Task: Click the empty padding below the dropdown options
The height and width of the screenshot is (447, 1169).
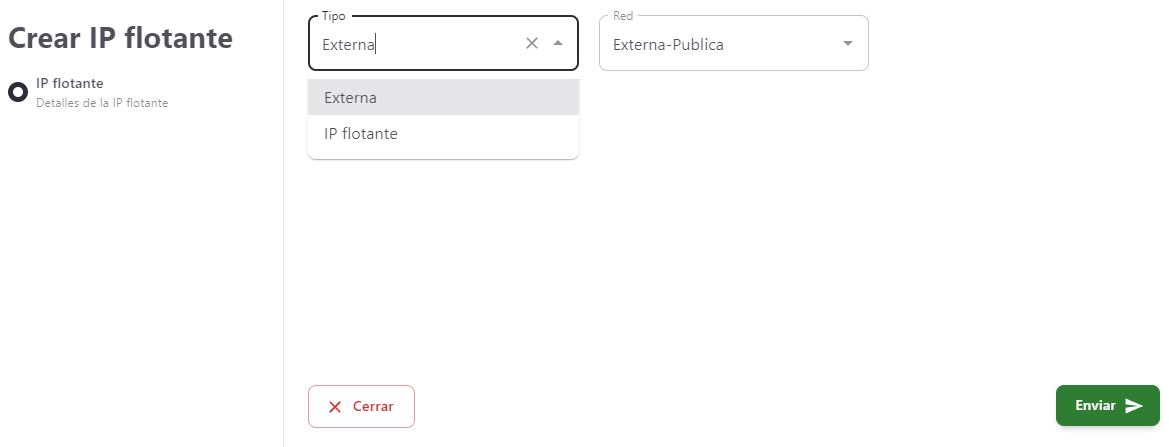Action: click(x=443, y=154)
